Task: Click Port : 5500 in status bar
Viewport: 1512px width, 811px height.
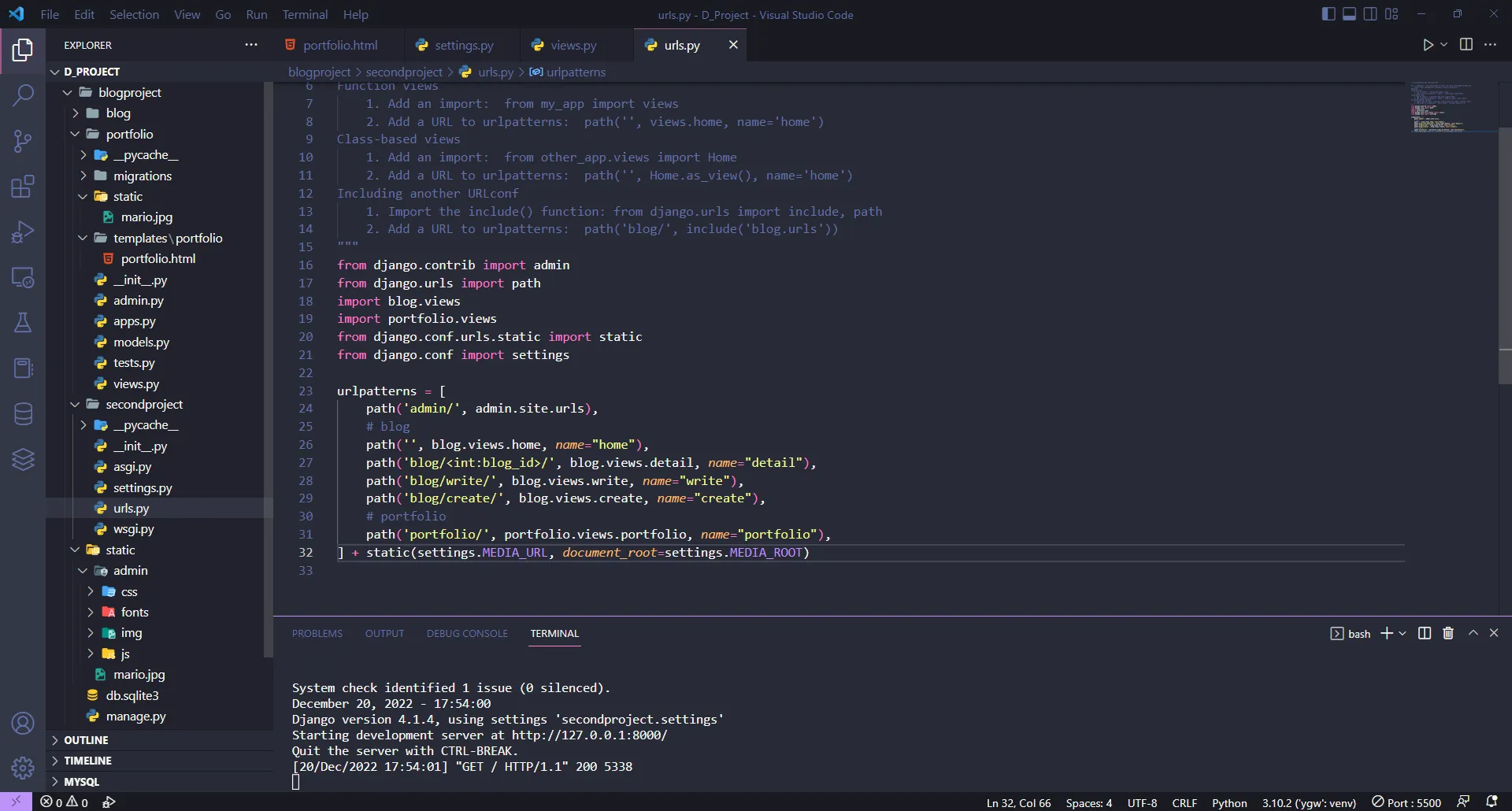Action: point(1406,802)
